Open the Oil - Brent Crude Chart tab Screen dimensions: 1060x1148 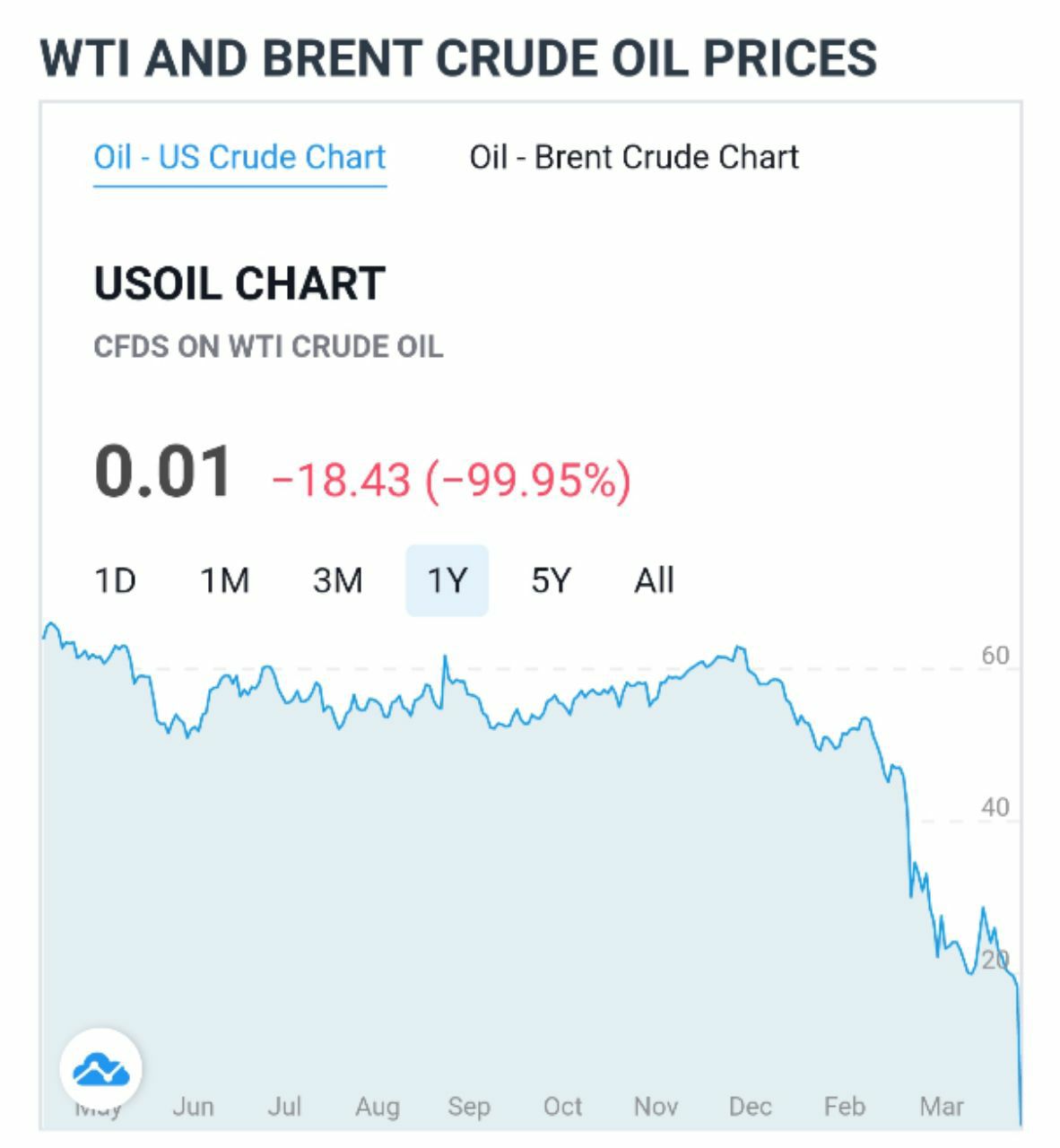point(633,157)
